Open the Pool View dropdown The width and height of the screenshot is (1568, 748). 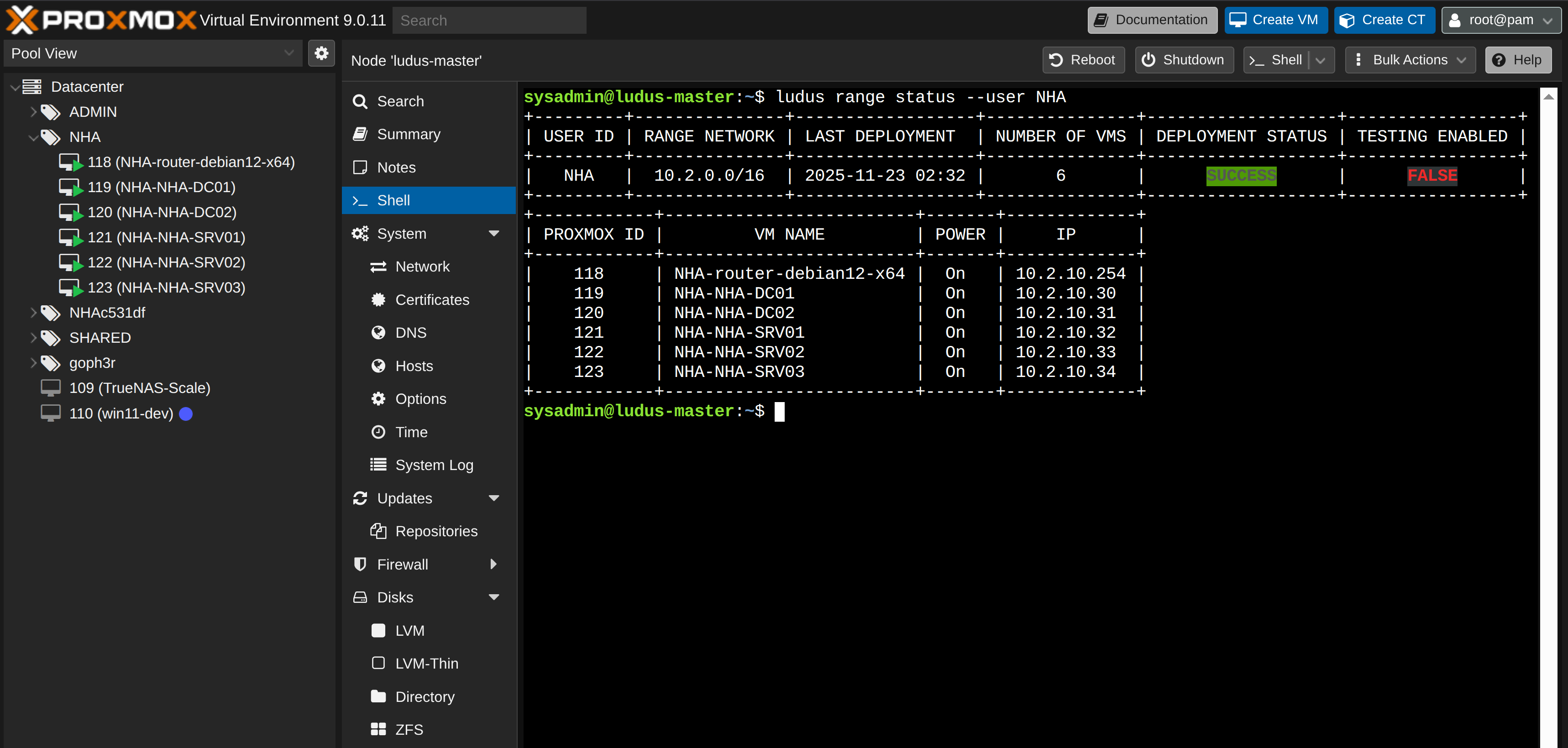tap(288, 53)
